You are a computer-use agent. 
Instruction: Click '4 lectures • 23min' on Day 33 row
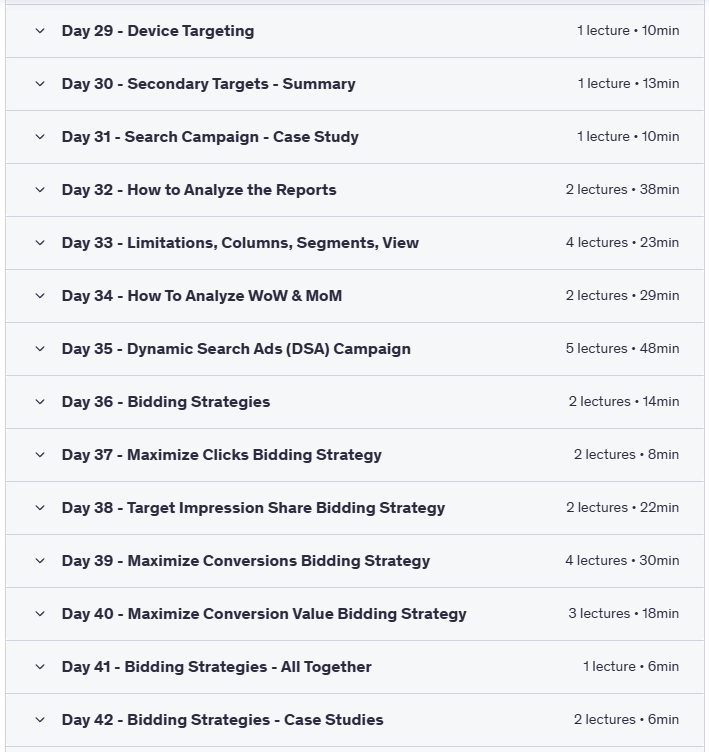[622, 243]
